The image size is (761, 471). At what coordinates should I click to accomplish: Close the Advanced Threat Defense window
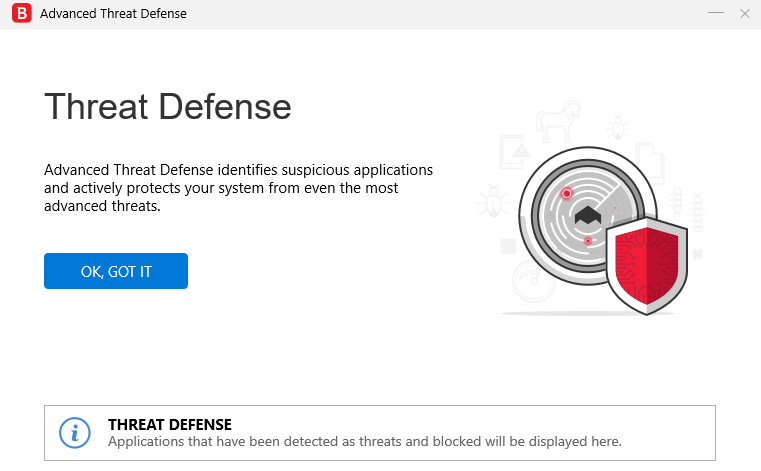744,14
